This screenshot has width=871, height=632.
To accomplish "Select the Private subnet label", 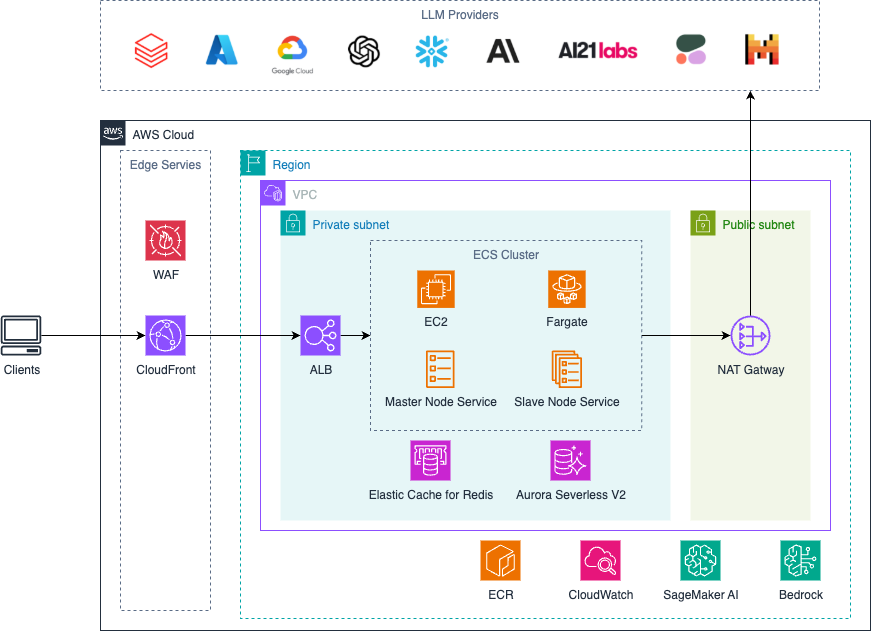I will 351,225.
